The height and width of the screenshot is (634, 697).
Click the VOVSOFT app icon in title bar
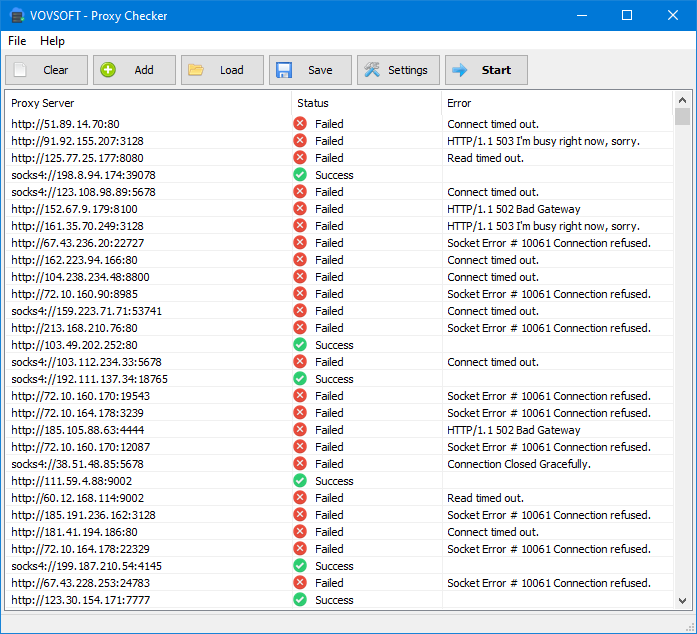[x=17, y=16]
